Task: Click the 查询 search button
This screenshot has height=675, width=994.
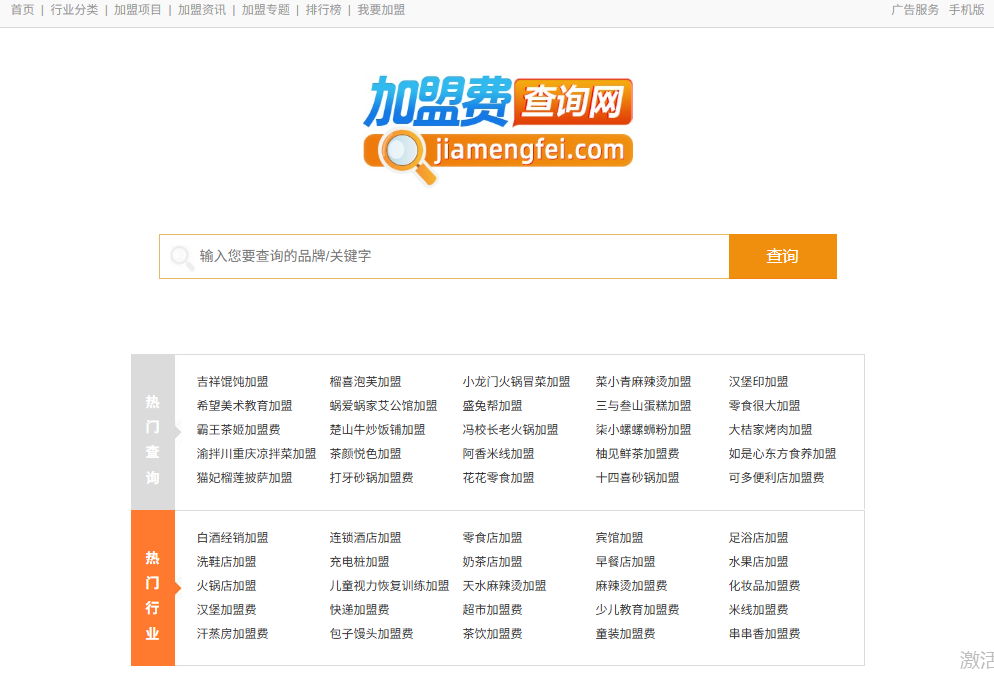Action: [x=783, y=256]
